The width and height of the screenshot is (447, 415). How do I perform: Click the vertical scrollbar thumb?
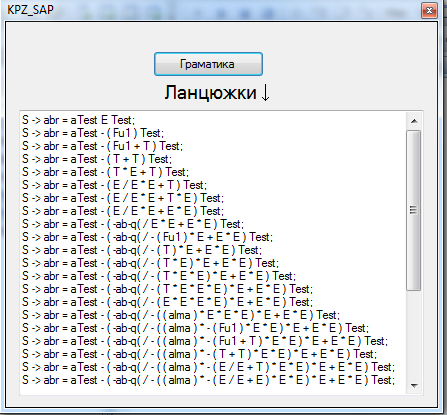pos(414,210)
